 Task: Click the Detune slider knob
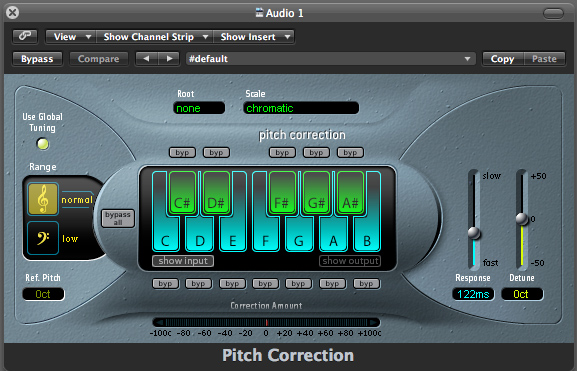coord(522,219)
